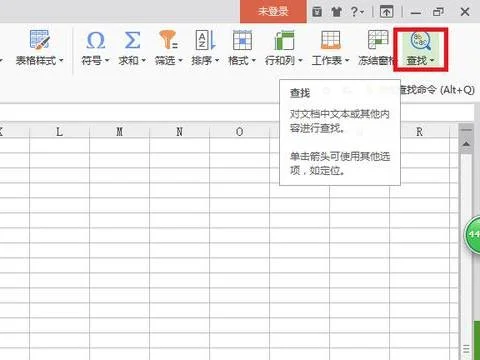This screenshot has width=480, height=360.
Task: Click the 未登录 sign-in button
Action: click(x=273, y=11)
